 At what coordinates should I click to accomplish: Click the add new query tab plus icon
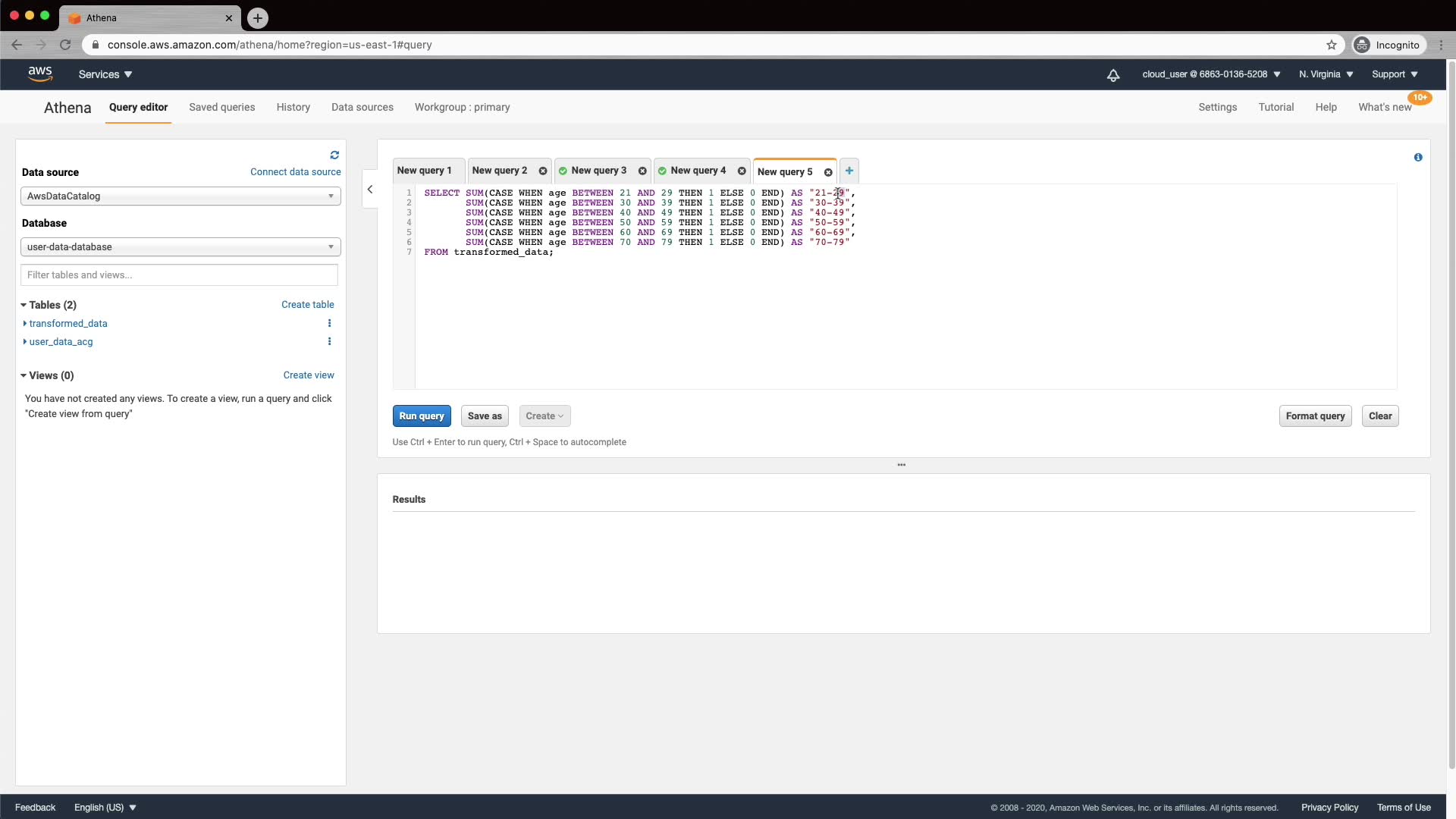[849, 171]
